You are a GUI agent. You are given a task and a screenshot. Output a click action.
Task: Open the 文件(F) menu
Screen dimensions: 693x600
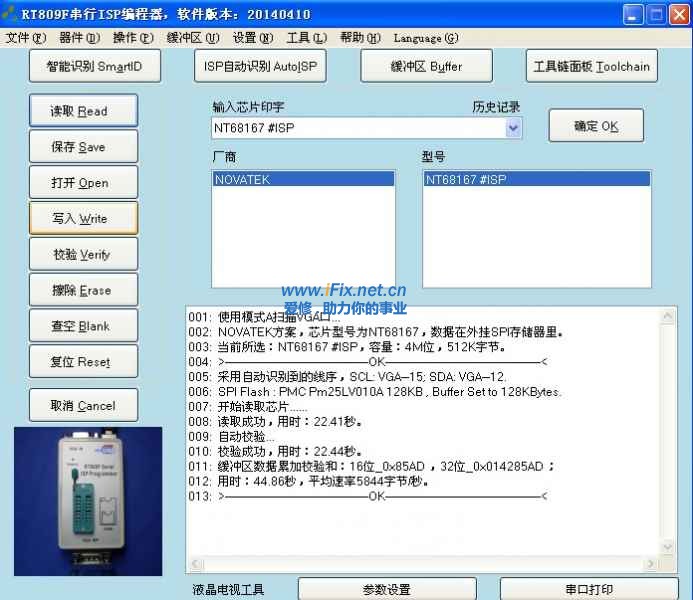point(25,38)
